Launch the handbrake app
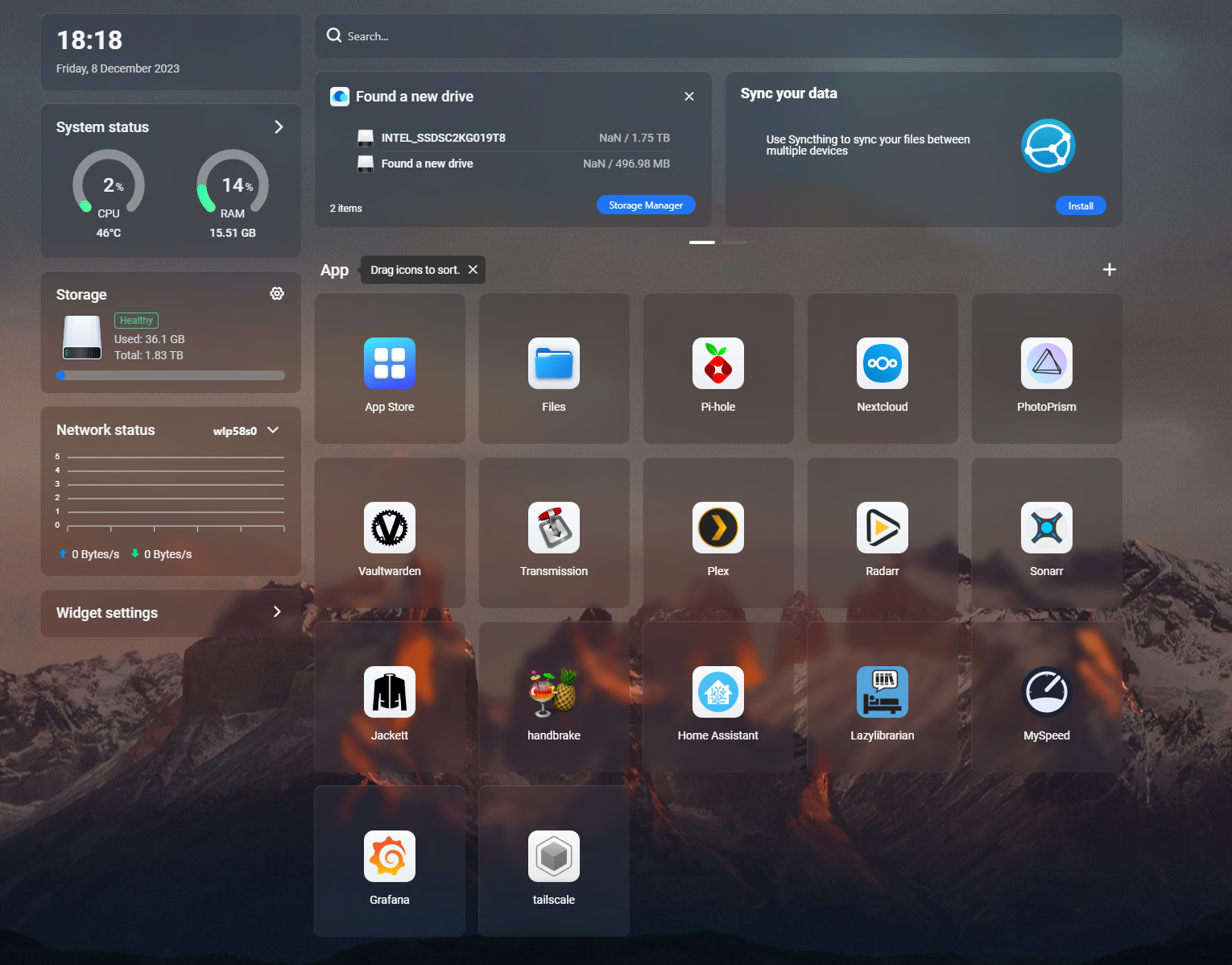Screen dimensions: 1232x965 (x=554, y=692)
